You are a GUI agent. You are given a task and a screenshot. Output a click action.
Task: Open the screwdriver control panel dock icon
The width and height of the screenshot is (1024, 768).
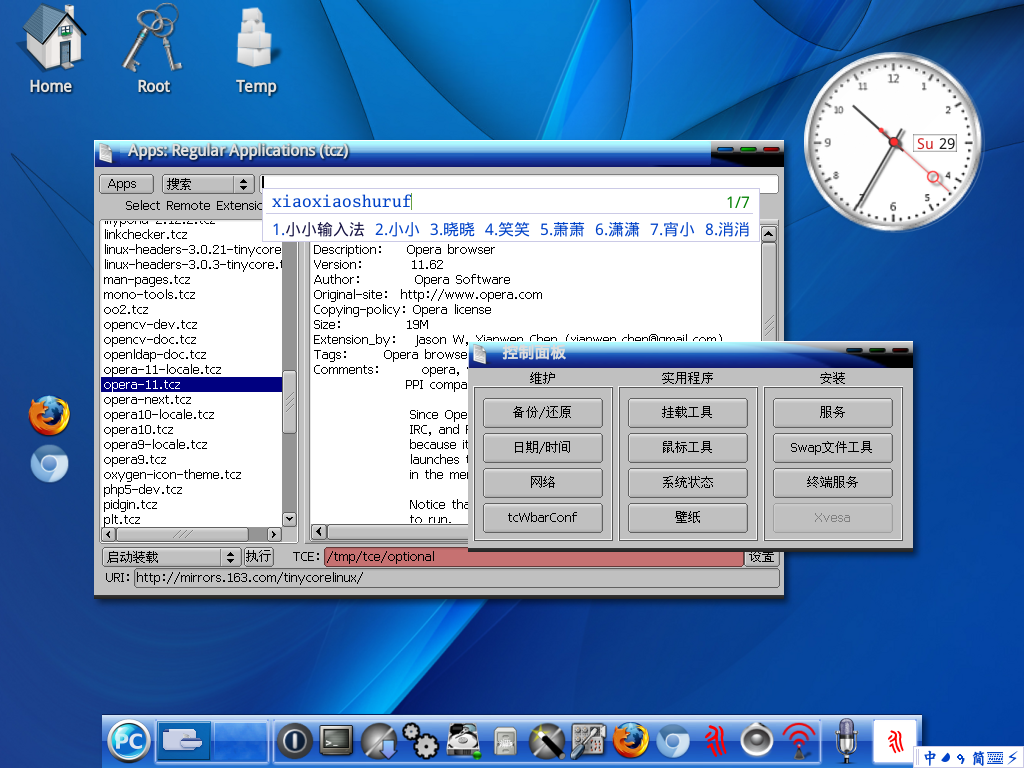(588, 741)
